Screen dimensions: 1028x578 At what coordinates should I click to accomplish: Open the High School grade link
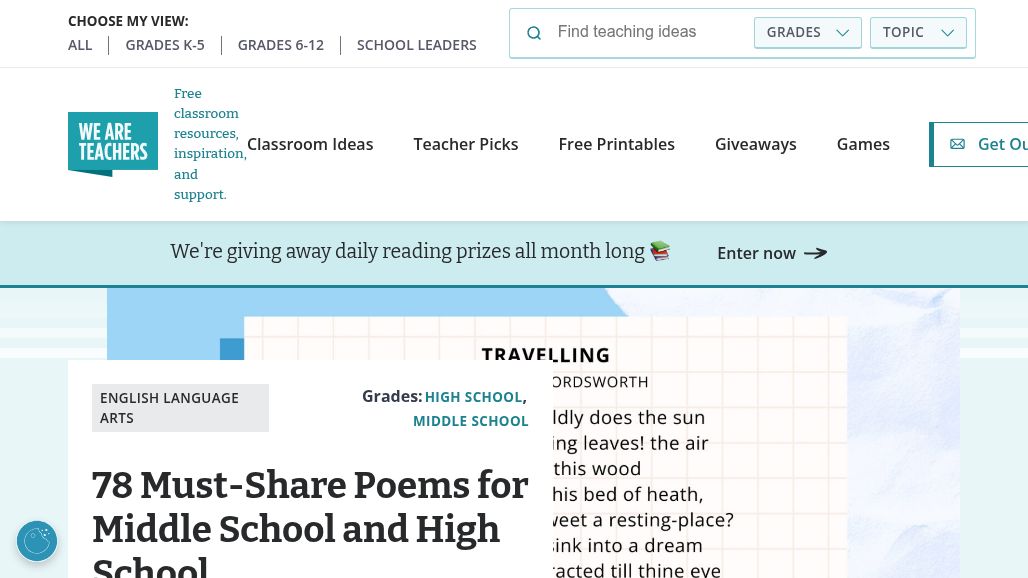point(473,397)
